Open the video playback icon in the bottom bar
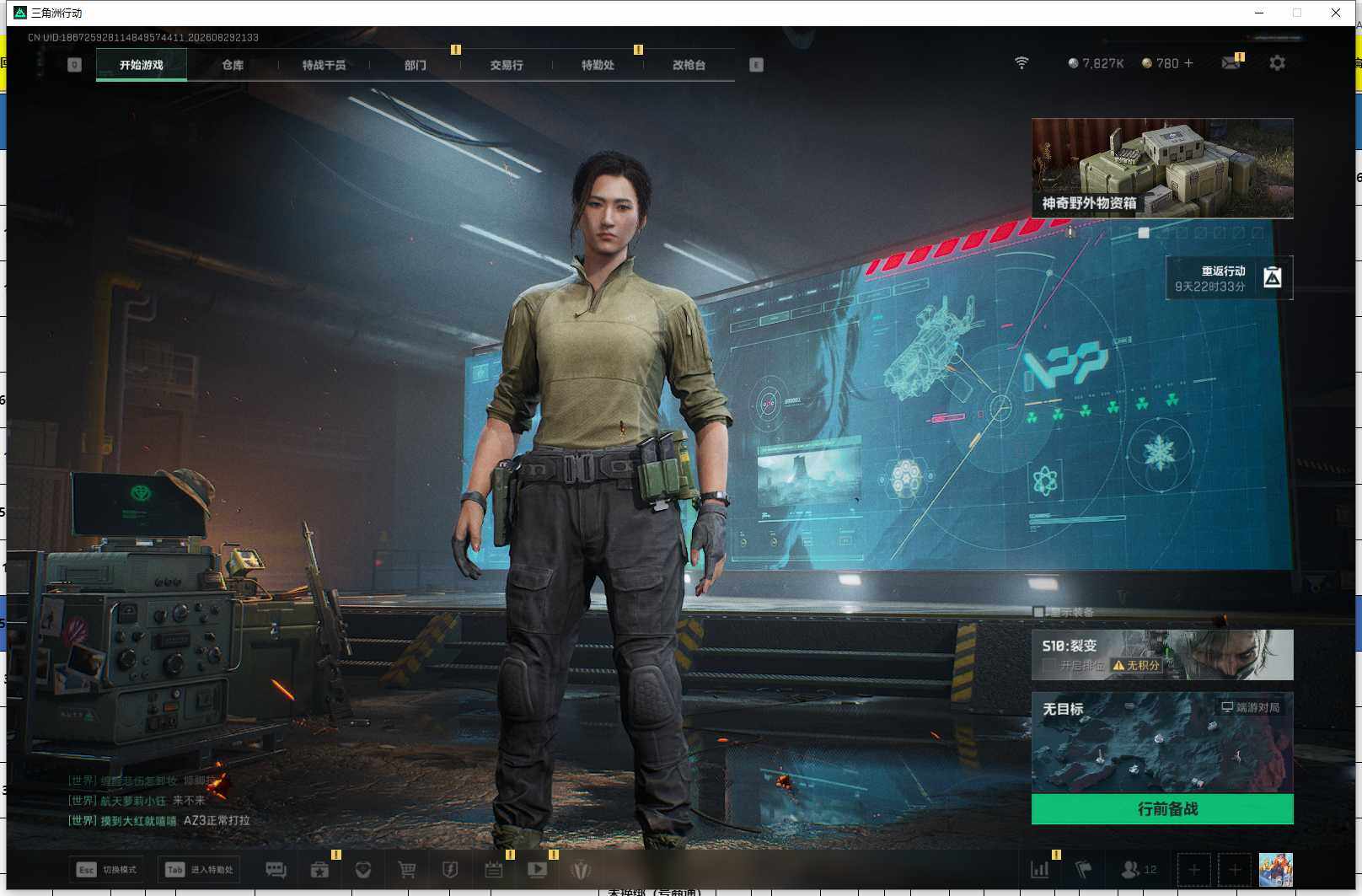 pyautogui.click(x=537, y=870)
